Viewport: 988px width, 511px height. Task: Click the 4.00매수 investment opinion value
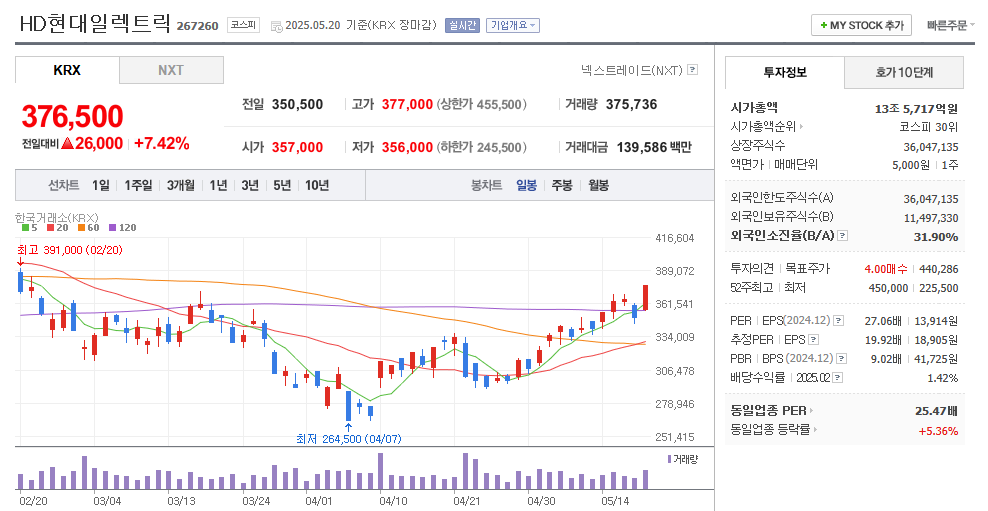tap(886, 269)
